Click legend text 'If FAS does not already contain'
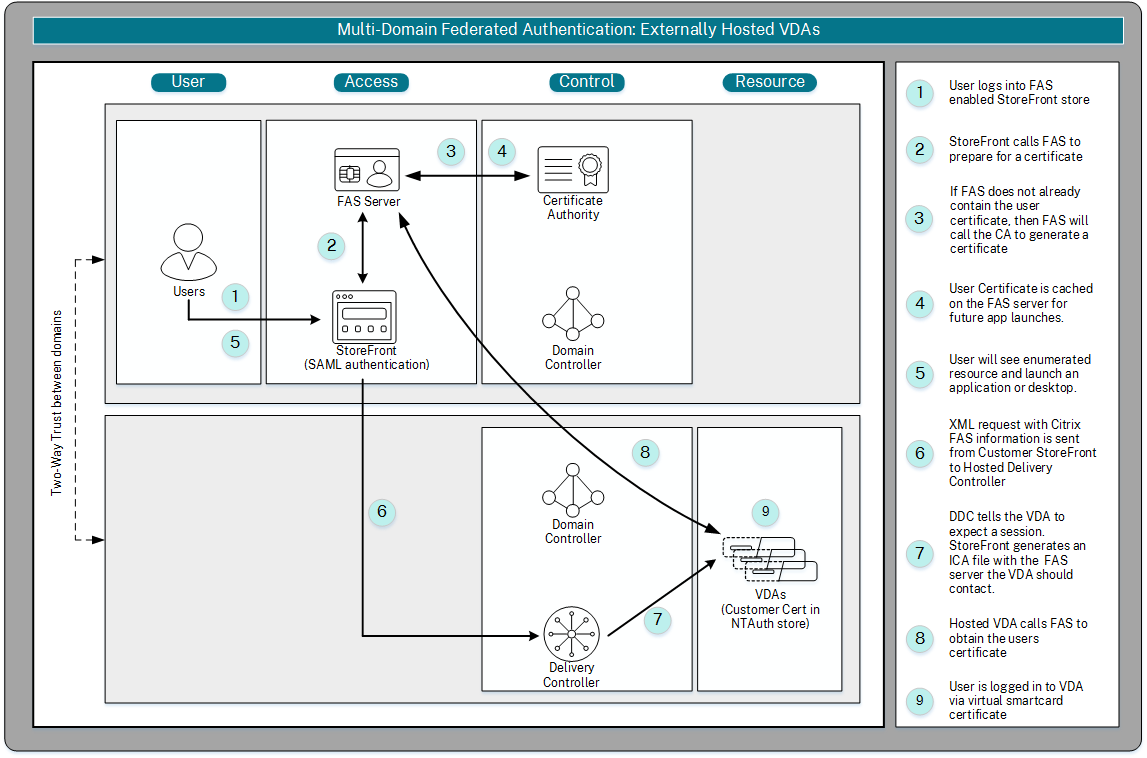The image size is (1147, 758). coord(1019,219)
